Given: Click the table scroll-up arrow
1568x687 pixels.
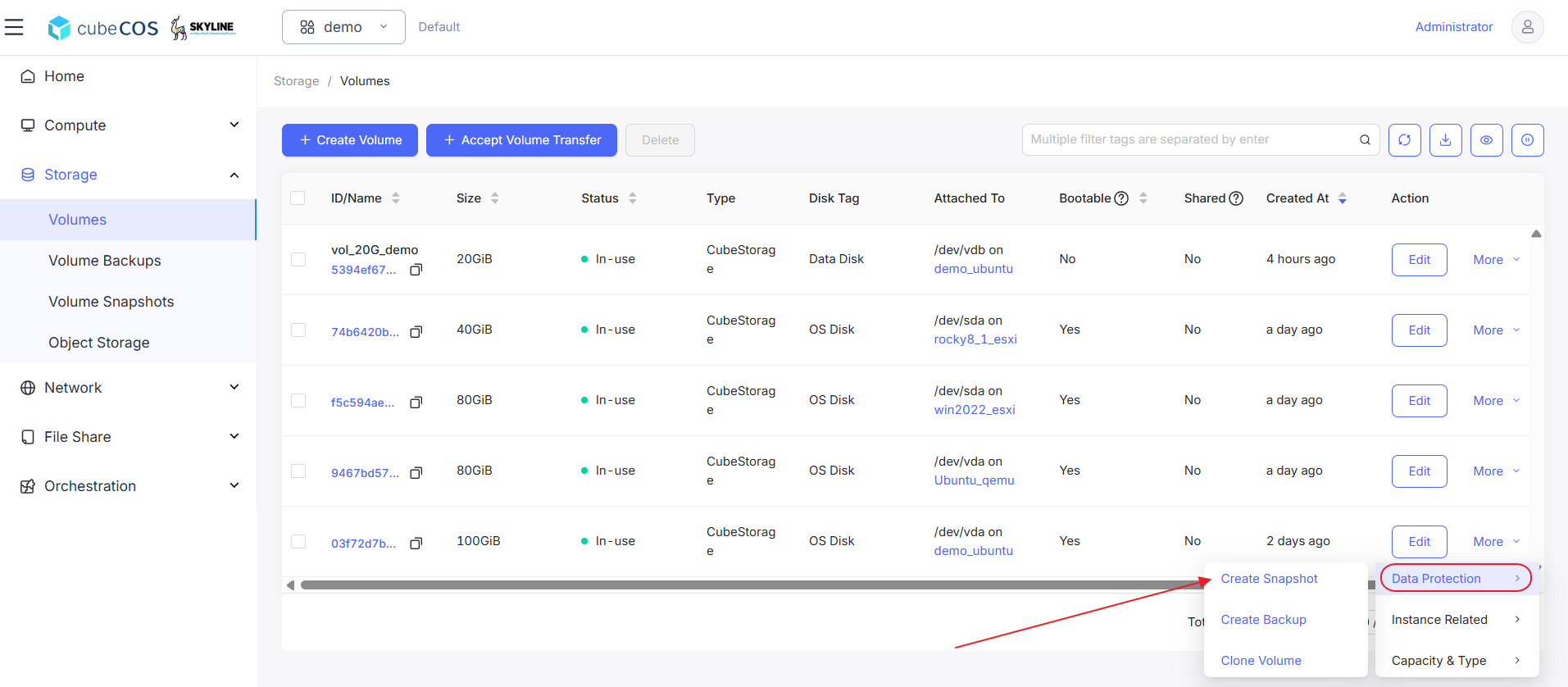Looking at the screenshot, I should tap(1536, 234).
